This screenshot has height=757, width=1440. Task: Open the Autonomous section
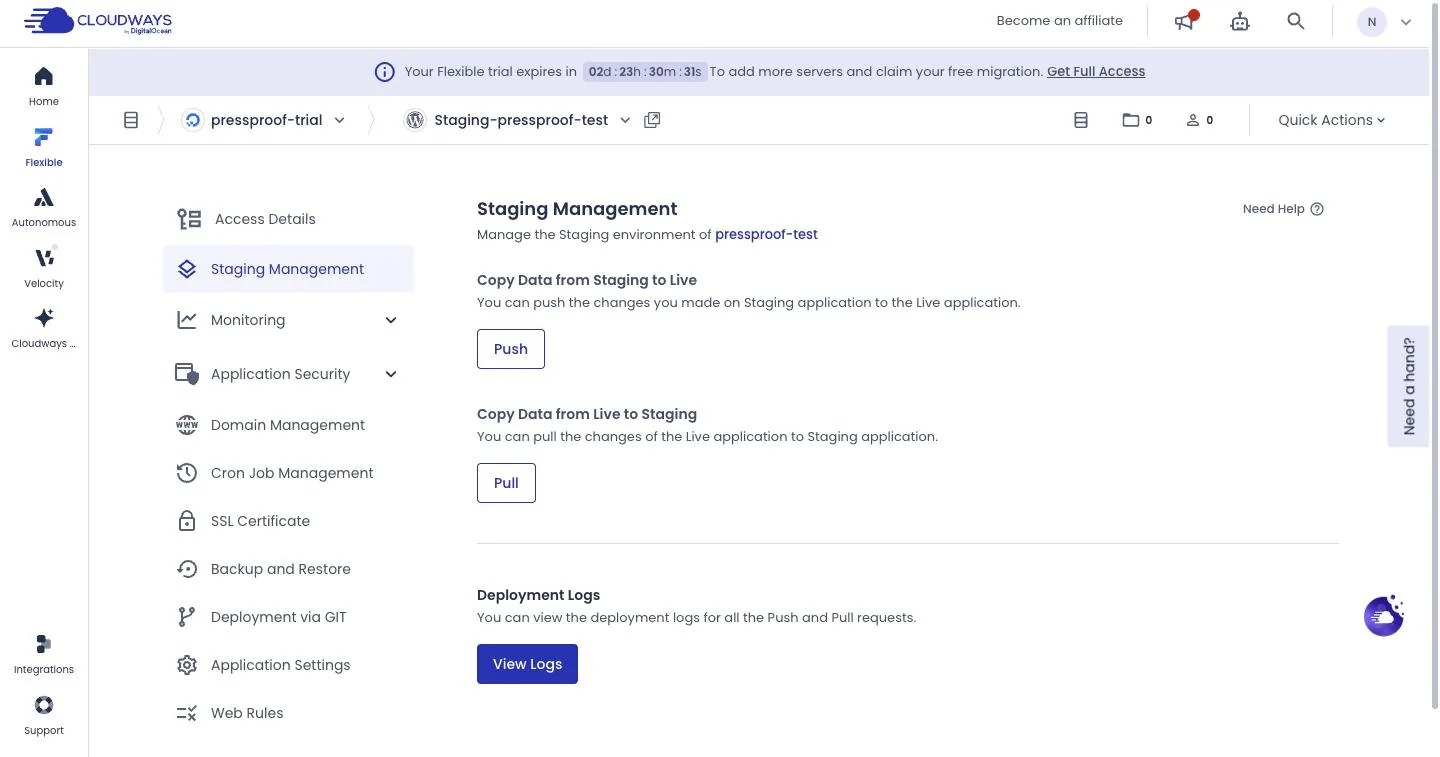click(x=44, y=208)
